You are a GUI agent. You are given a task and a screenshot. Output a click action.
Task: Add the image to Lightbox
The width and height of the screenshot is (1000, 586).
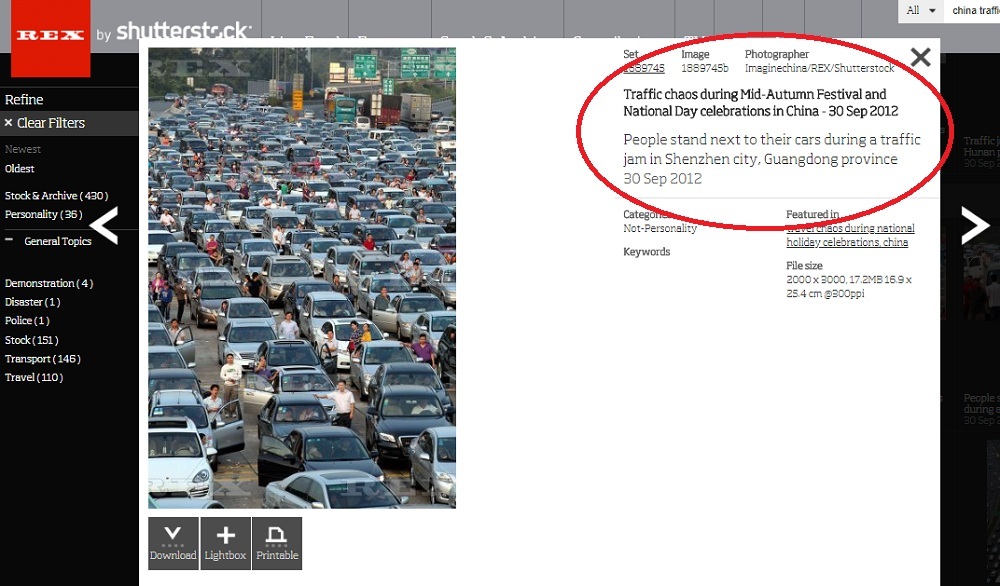click(225, 543)
